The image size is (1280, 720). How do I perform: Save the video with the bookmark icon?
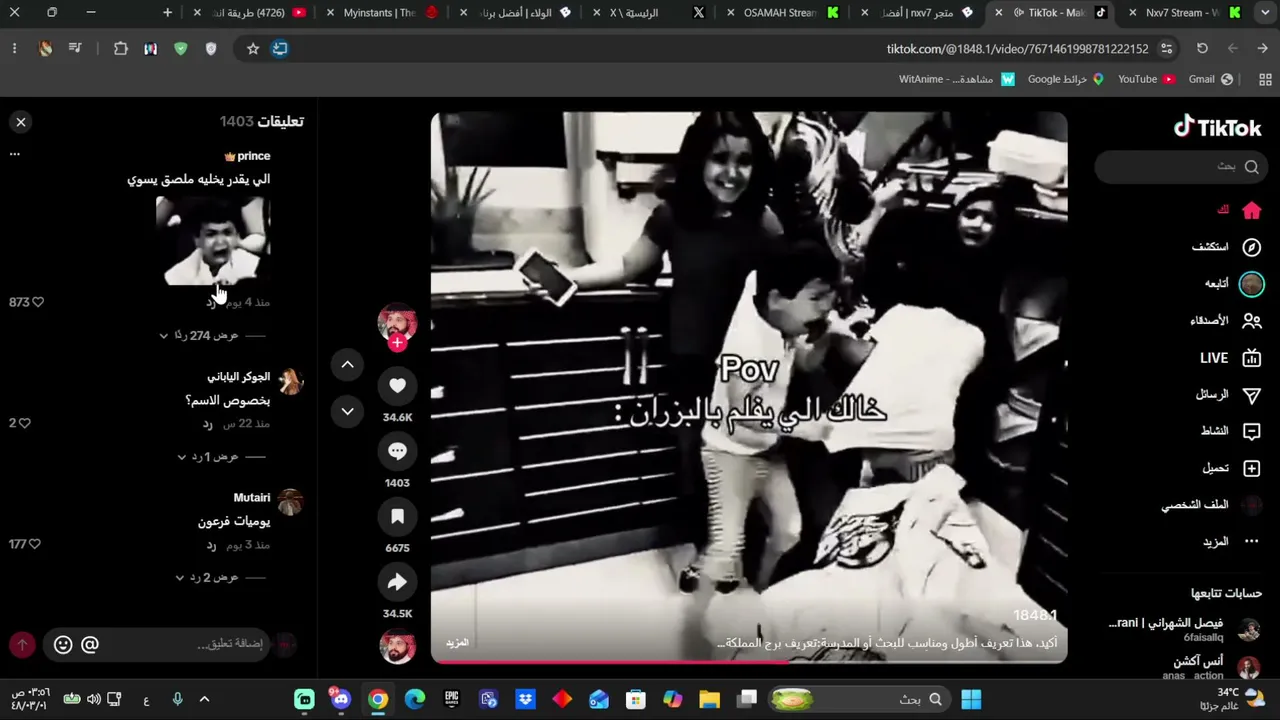click(x=397, y=516)
